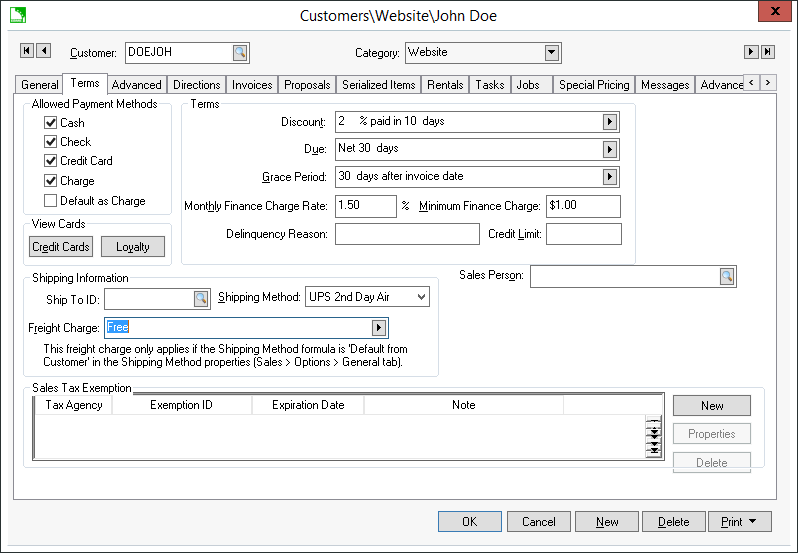The image size is (798, 553).
Task: Click the Sales Person lookup magnifier icon
Action: (727, 277)
